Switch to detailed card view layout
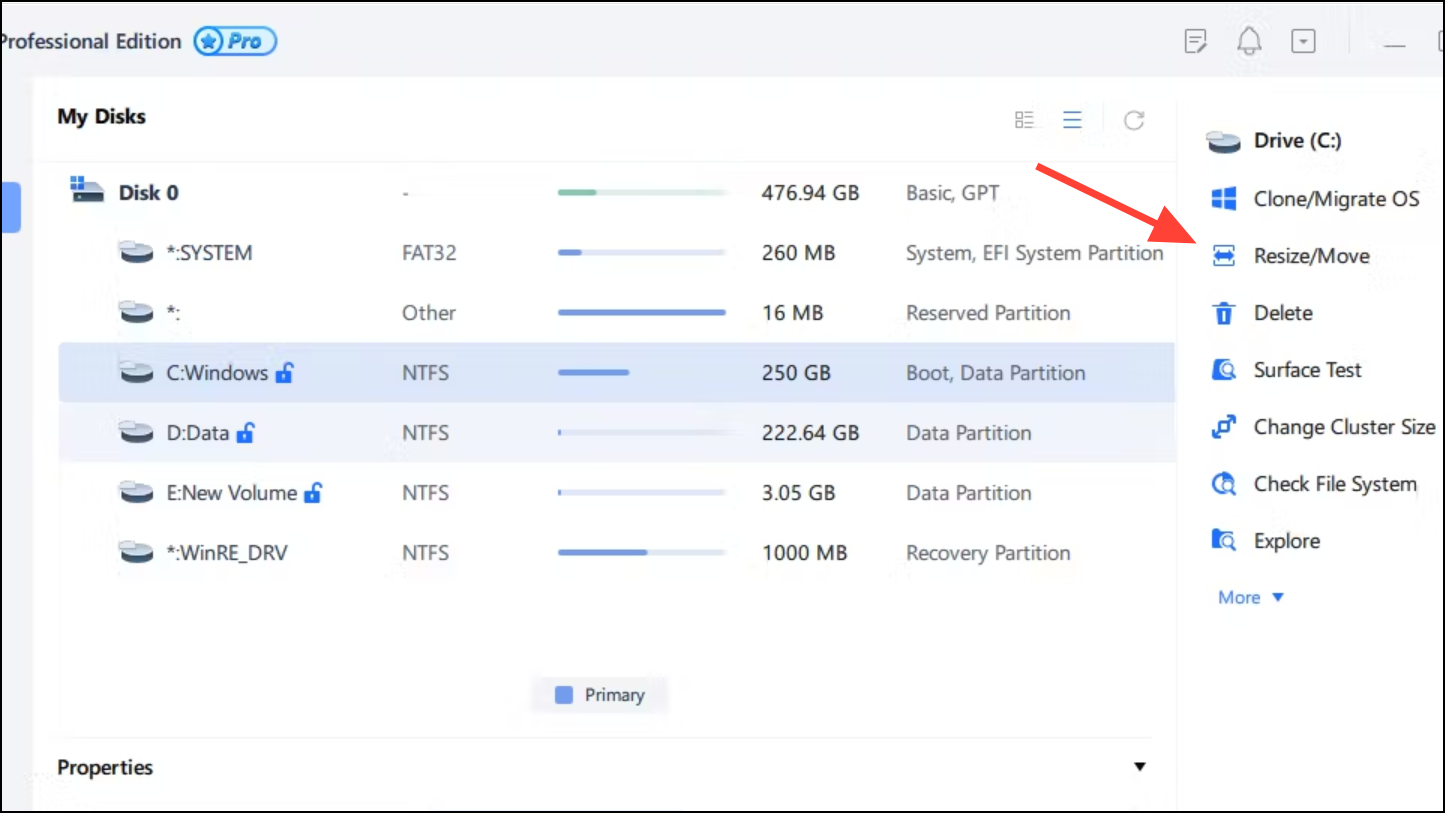This screenshot has width=1445, height=813. (1024, 120)
